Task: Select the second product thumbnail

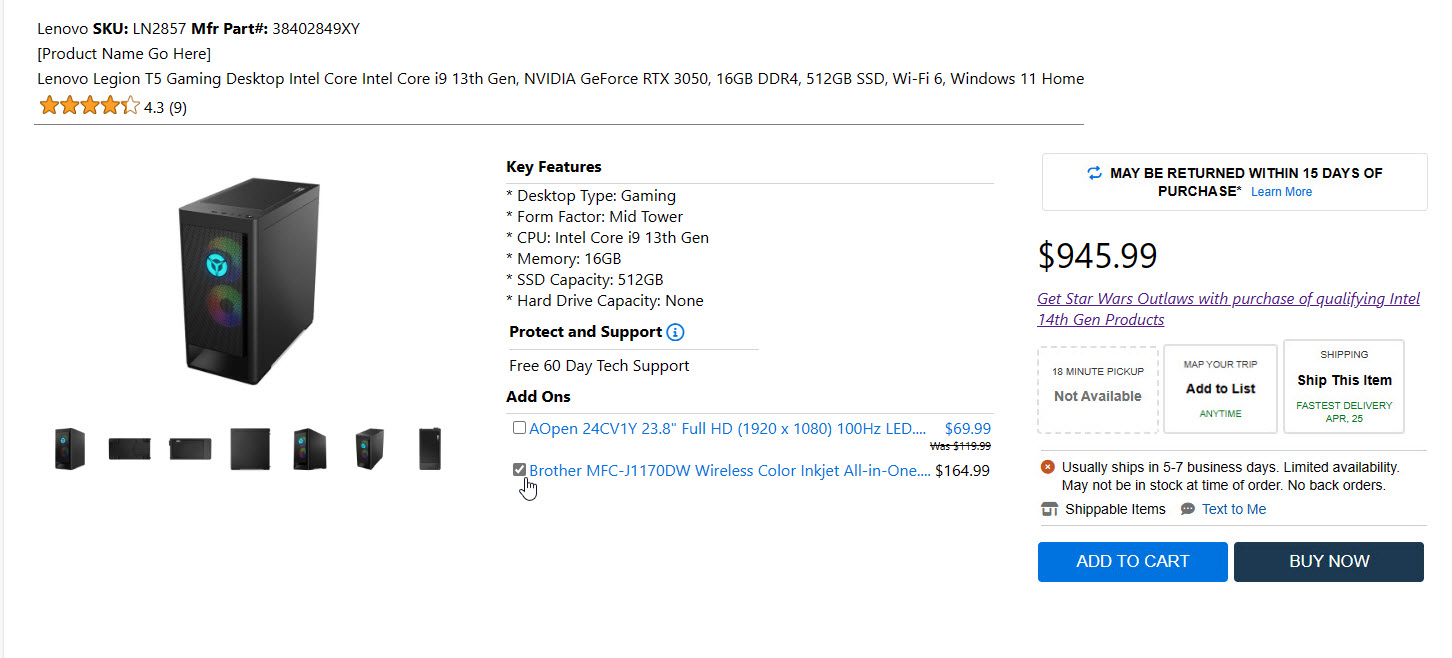Action: click(x=130, y=449)
